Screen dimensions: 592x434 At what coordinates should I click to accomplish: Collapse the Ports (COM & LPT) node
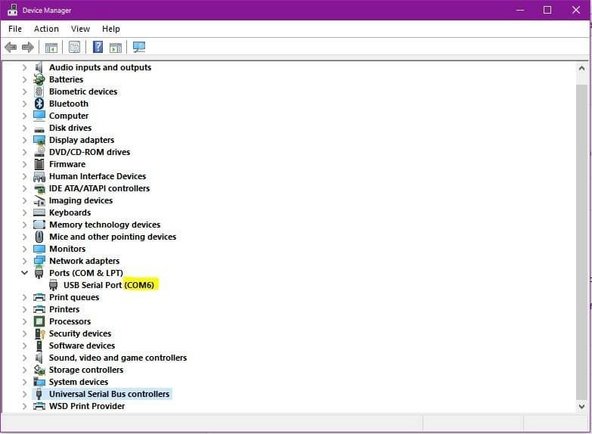click(25, 272)
